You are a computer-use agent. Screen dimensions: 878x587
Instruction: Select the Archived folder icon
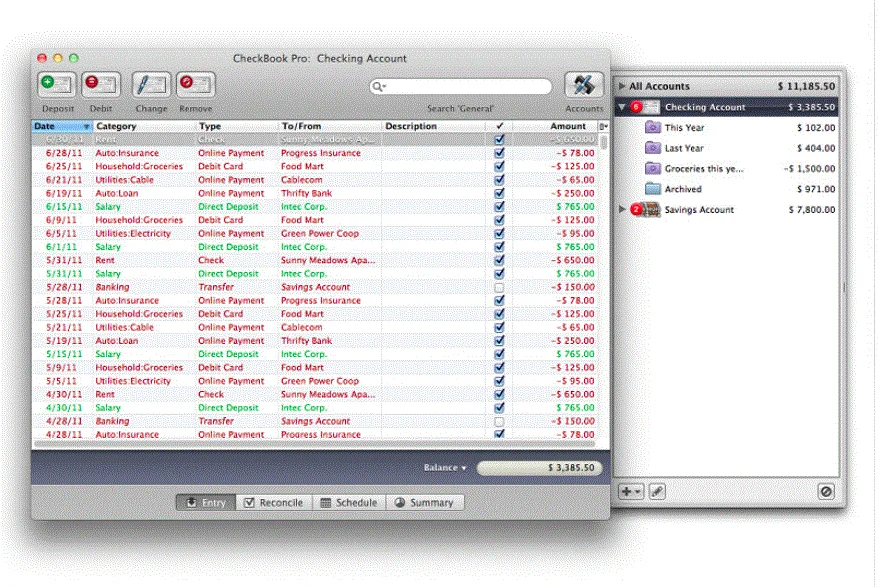click(x=653, y=189)
